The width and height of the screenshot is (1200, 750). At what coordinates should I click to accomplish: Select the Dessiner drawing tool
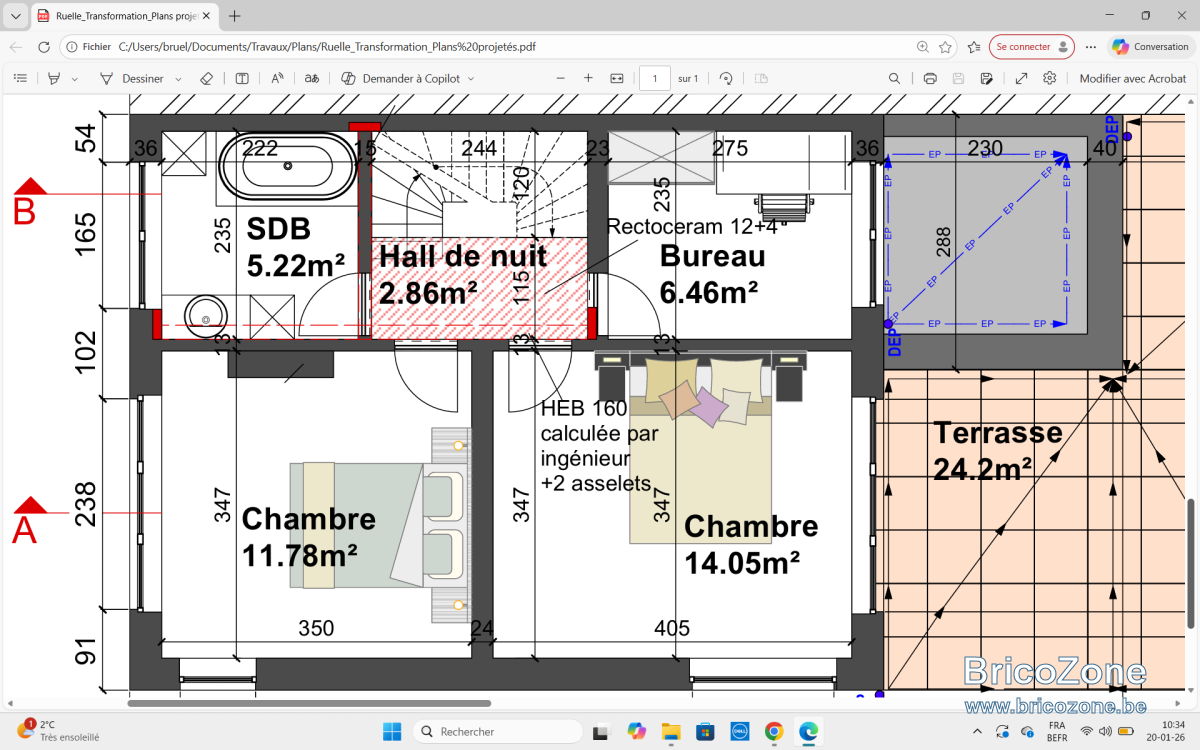coord(131,78)
